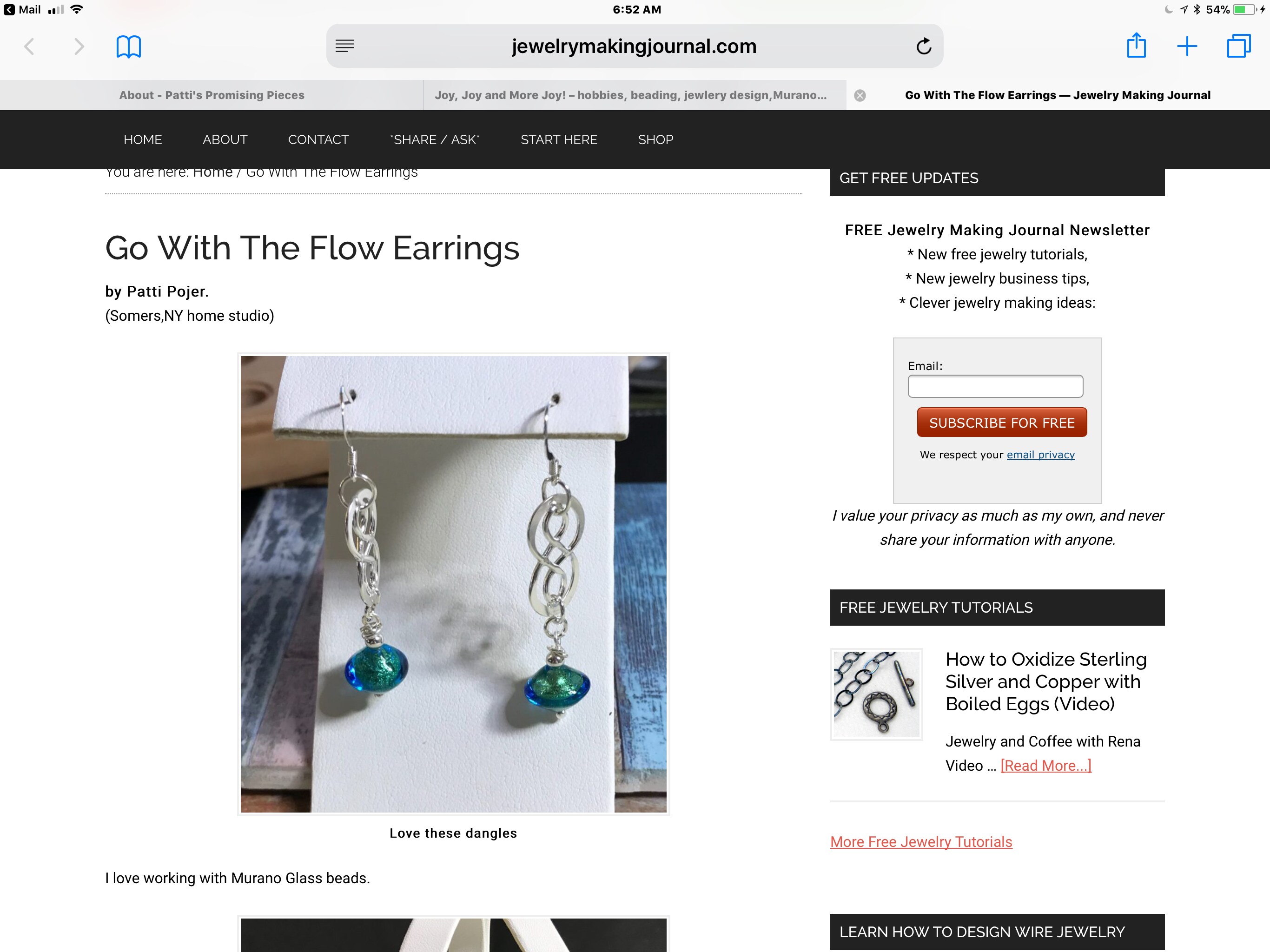Switch to About - Patti's Promising Pieces tab
The height and width of the screenshot is (952, 1270).
click(212, 95)
